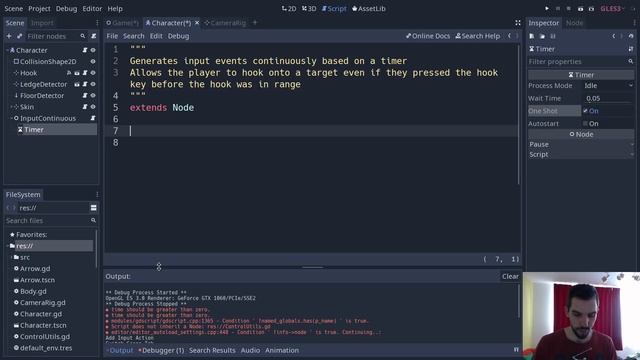Click the Filter nodes search magnifier
The width and height of the screenshot is (640, 360).
(x=83, y=36)
